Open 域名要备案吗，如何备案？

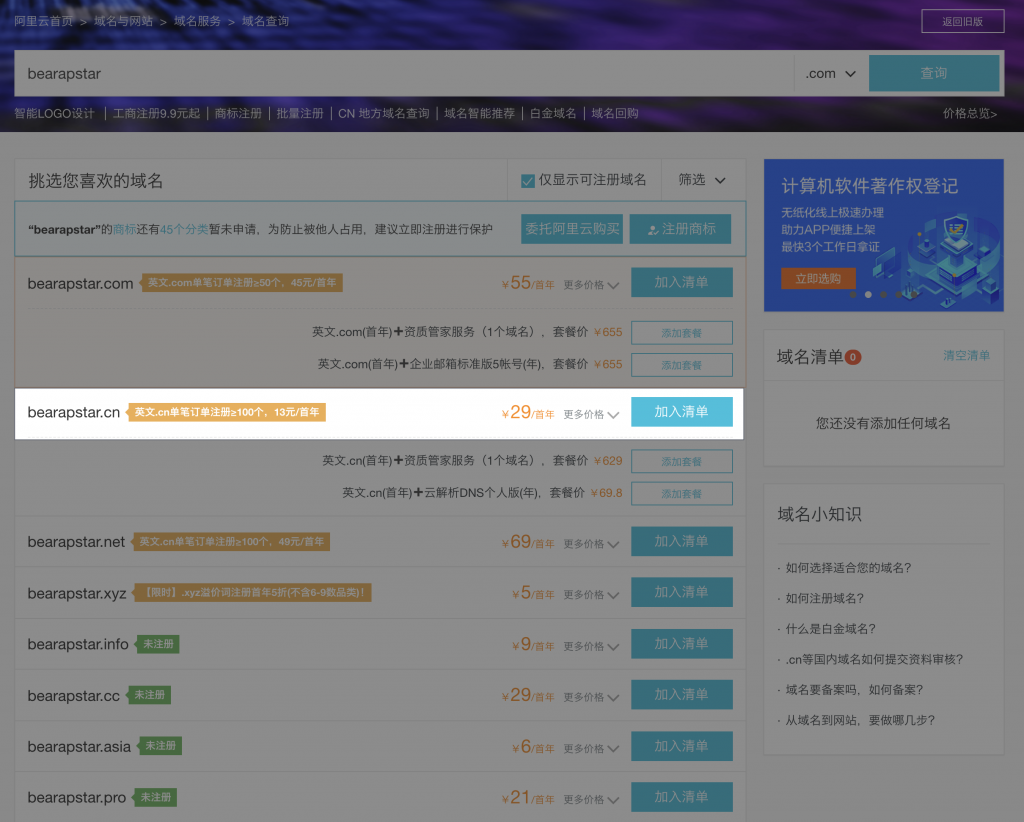[854, 690]
